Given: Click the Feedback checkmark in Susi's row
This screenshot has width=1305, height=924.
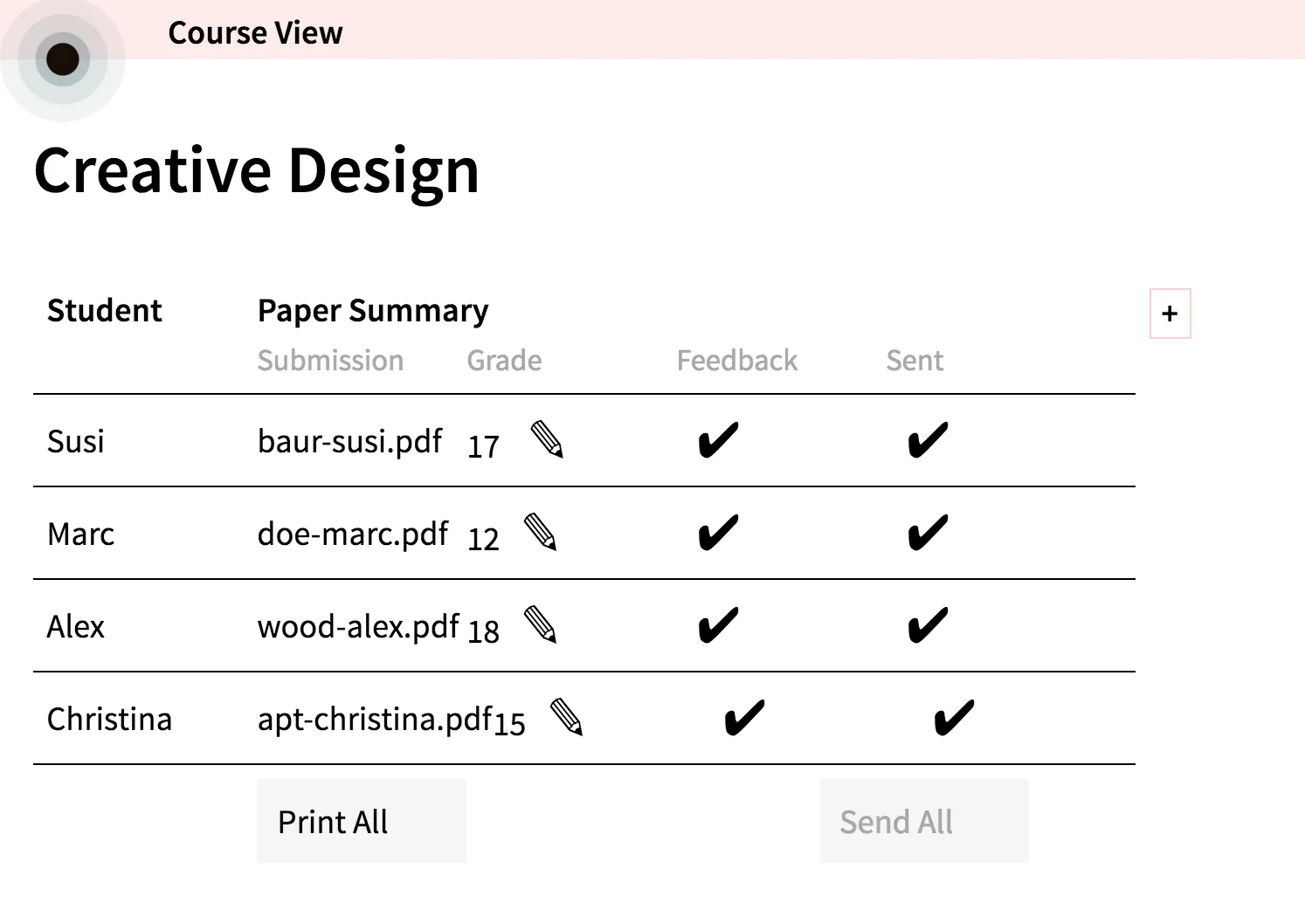Looking at the screenshot, I should coord(718,440).
